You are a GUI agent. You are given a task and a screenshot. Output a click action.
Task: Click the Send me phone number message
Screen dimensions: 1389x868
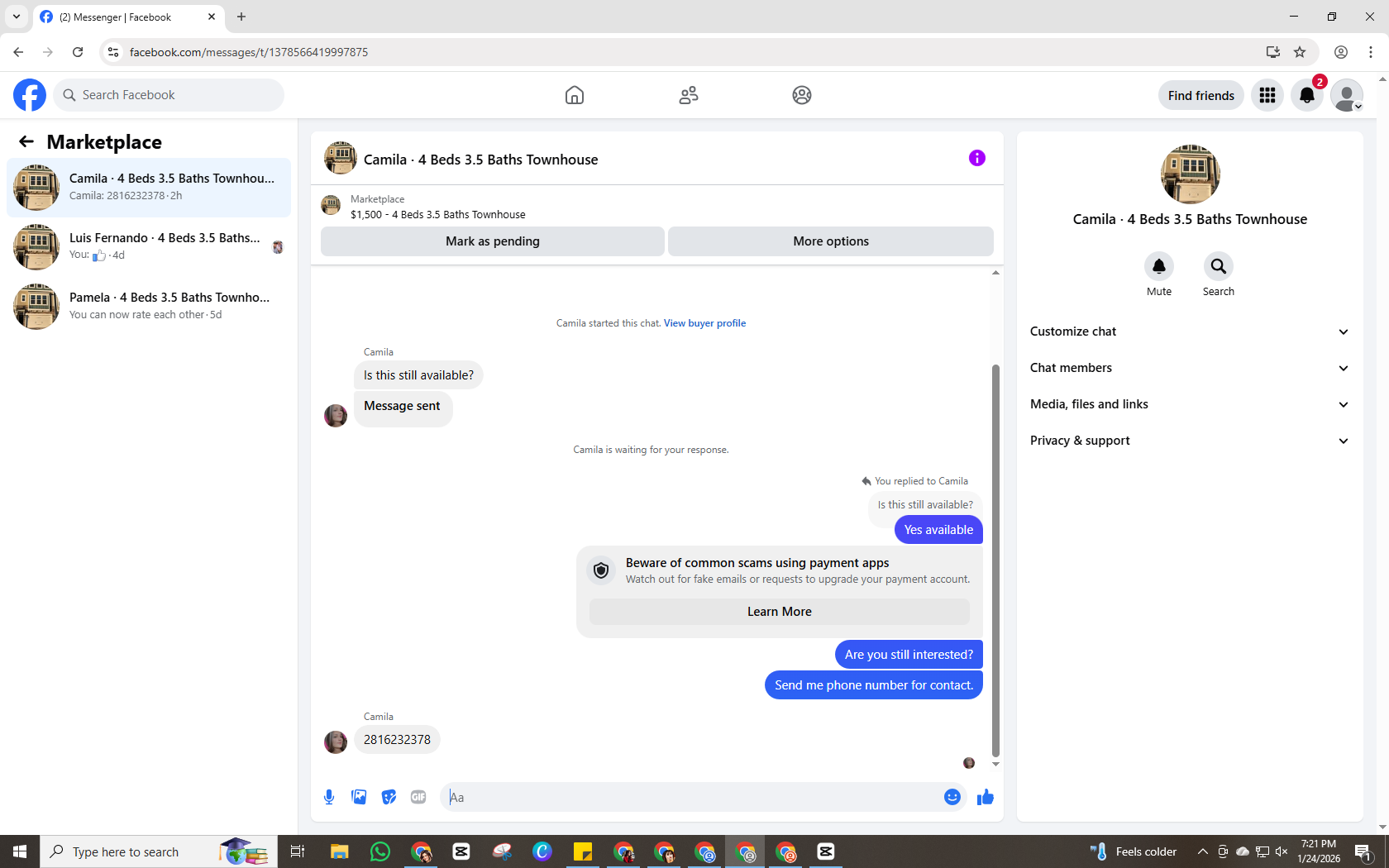874,685
